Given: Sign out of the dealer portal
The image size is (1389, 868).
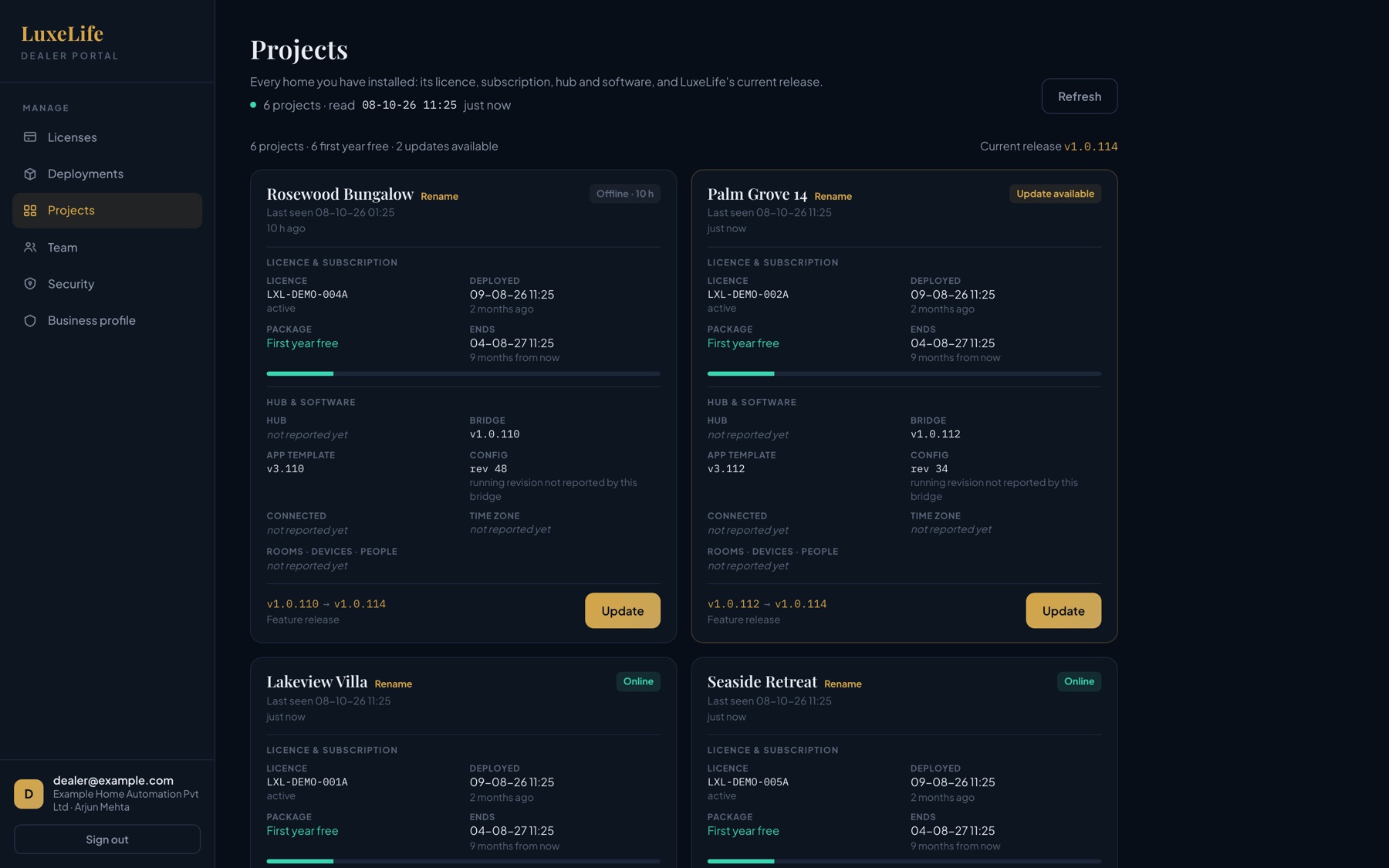Looking at the screenshot, I should tap(107, 839).
